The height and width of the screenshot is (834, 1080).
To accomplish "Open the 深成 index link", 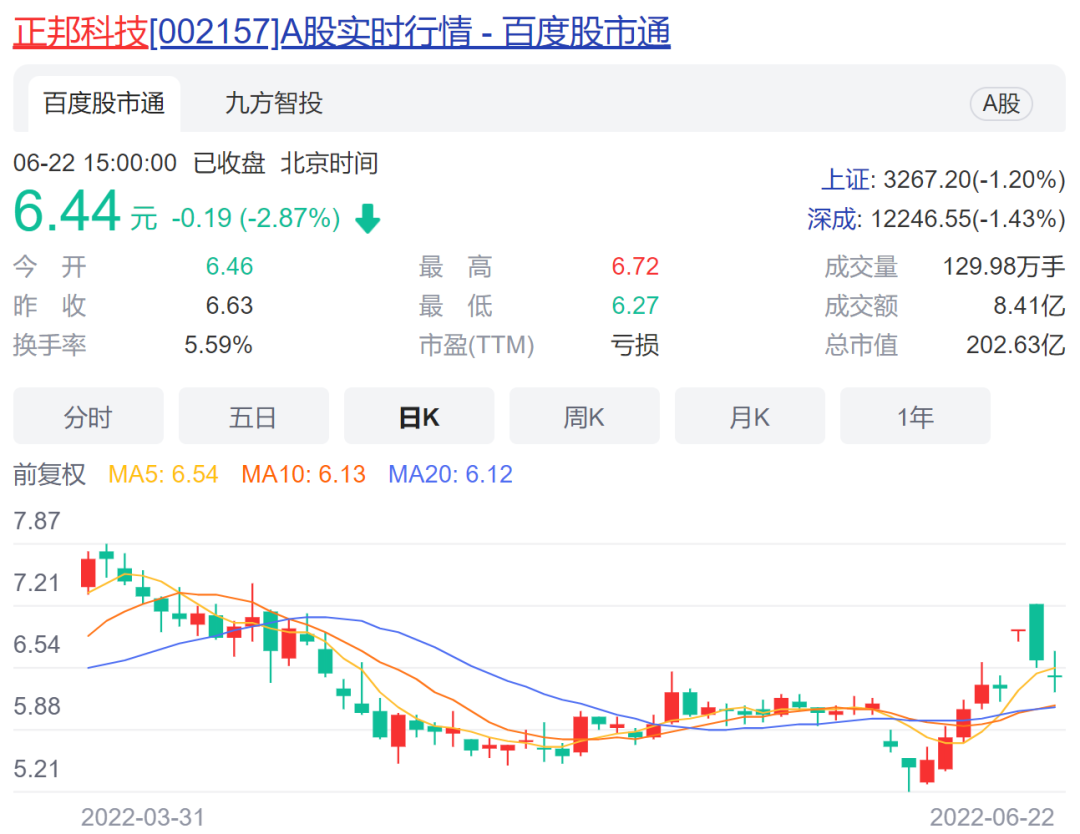I will pos(832,219).
